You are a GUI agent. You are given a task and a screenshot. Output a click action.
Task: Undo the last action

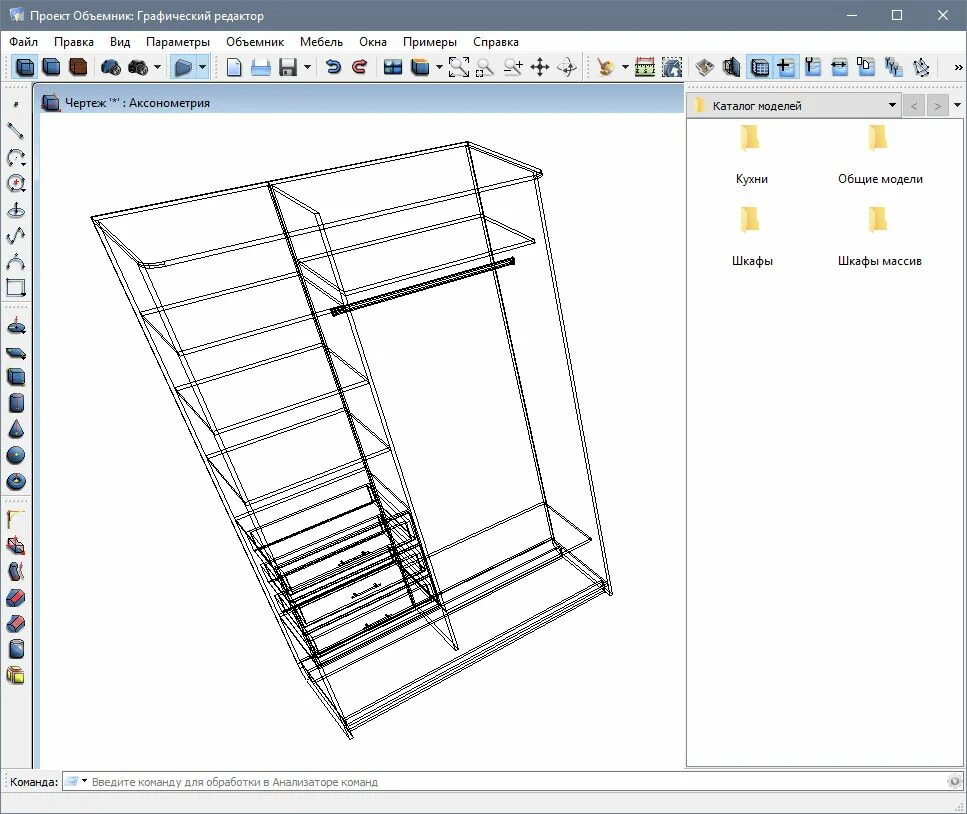point(333,67)
